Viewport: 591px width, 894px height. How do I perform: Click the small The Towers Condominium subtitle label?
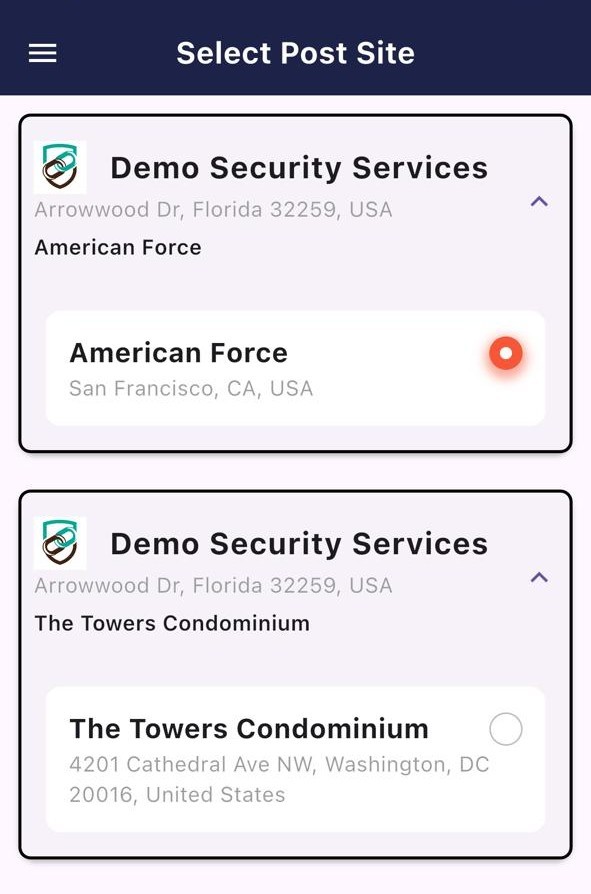coord(172,623)
